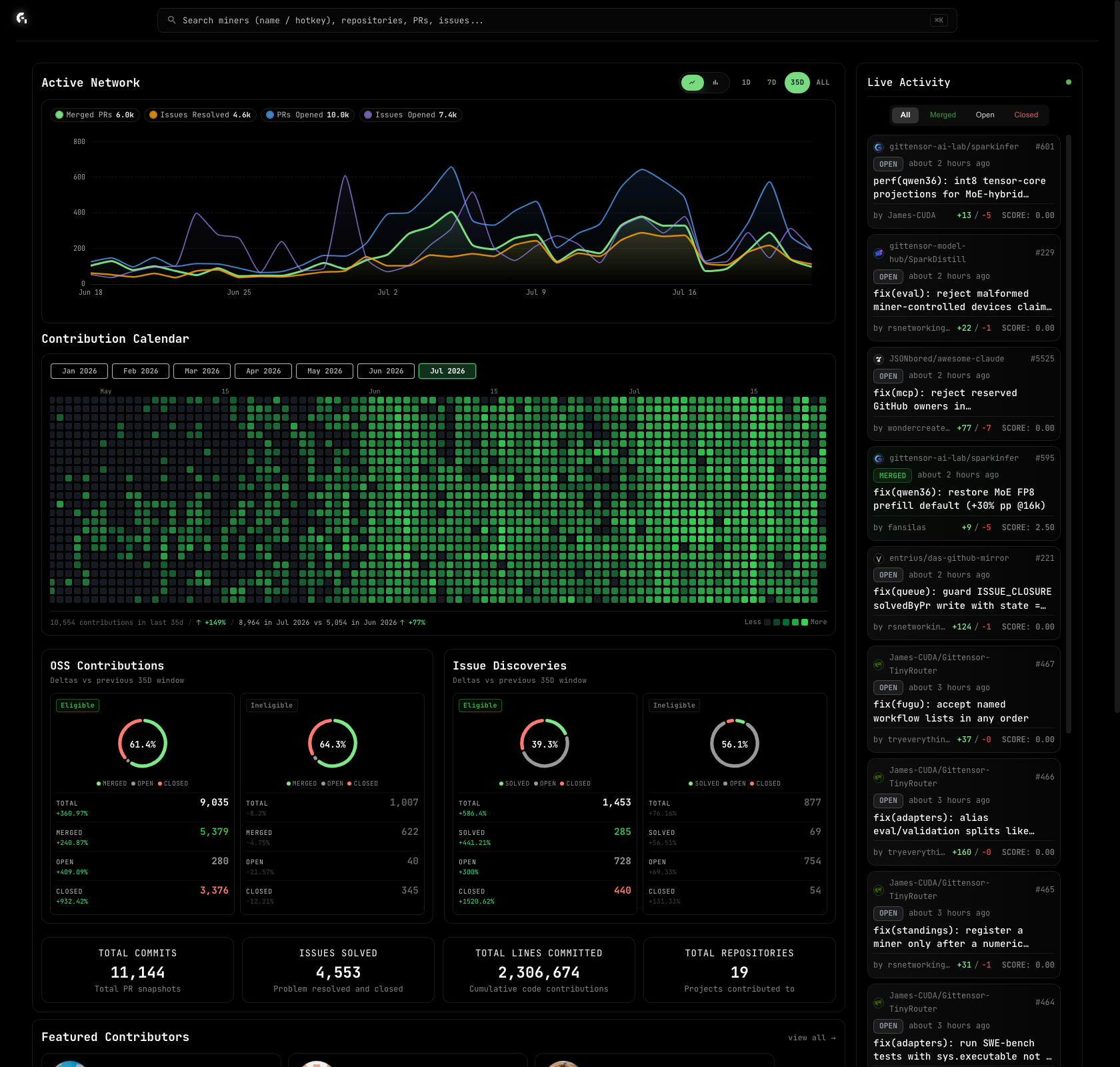Click the Live Activity scrollbar

pyautogui.click(x=1069, y=433)
